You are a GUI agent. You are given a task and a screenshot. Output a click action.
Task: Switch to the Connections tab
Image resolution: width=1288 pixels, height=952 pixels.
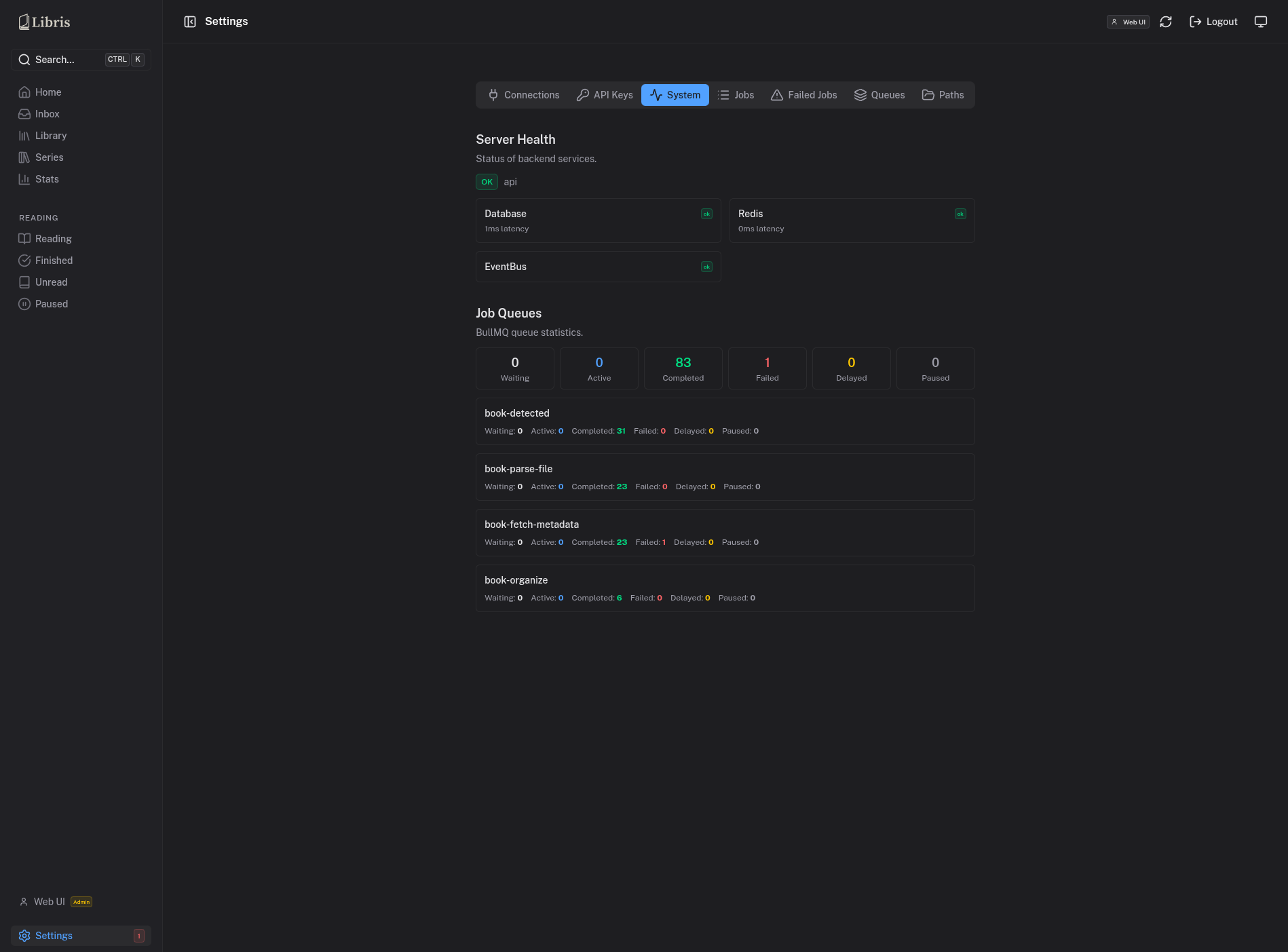(524, 95)
